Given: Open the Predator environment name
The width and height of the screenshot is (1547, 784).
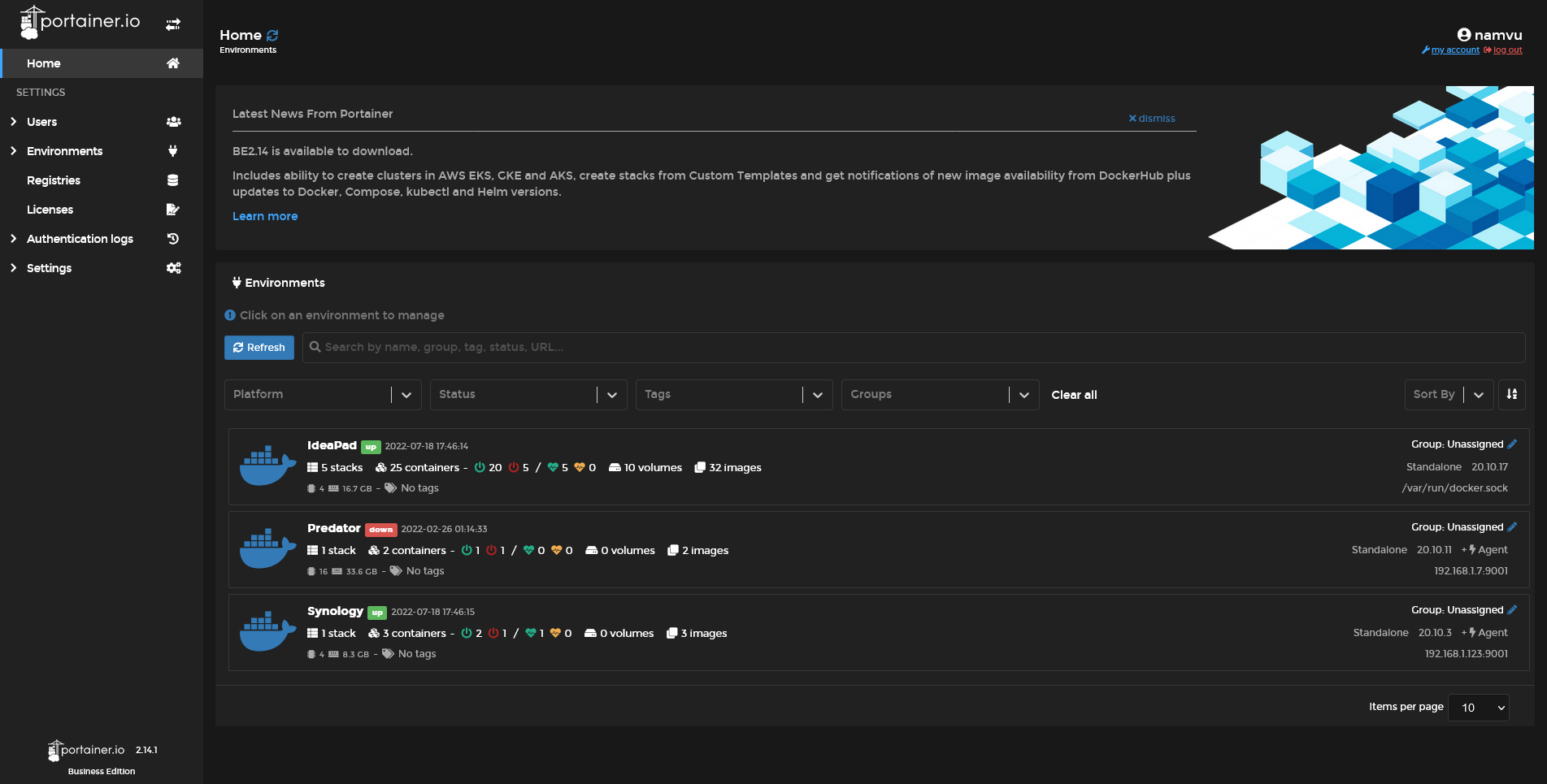Looking at the screenshot, I should [334, 528].
